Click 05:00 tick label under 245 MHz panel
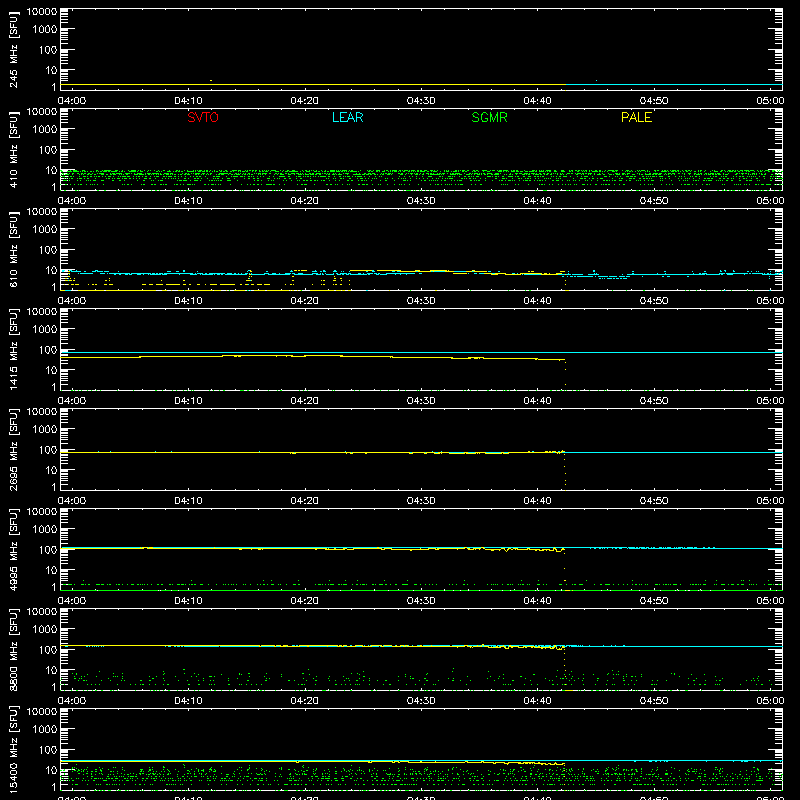Viewport: 800px width, 800px height. pos(770,101)
